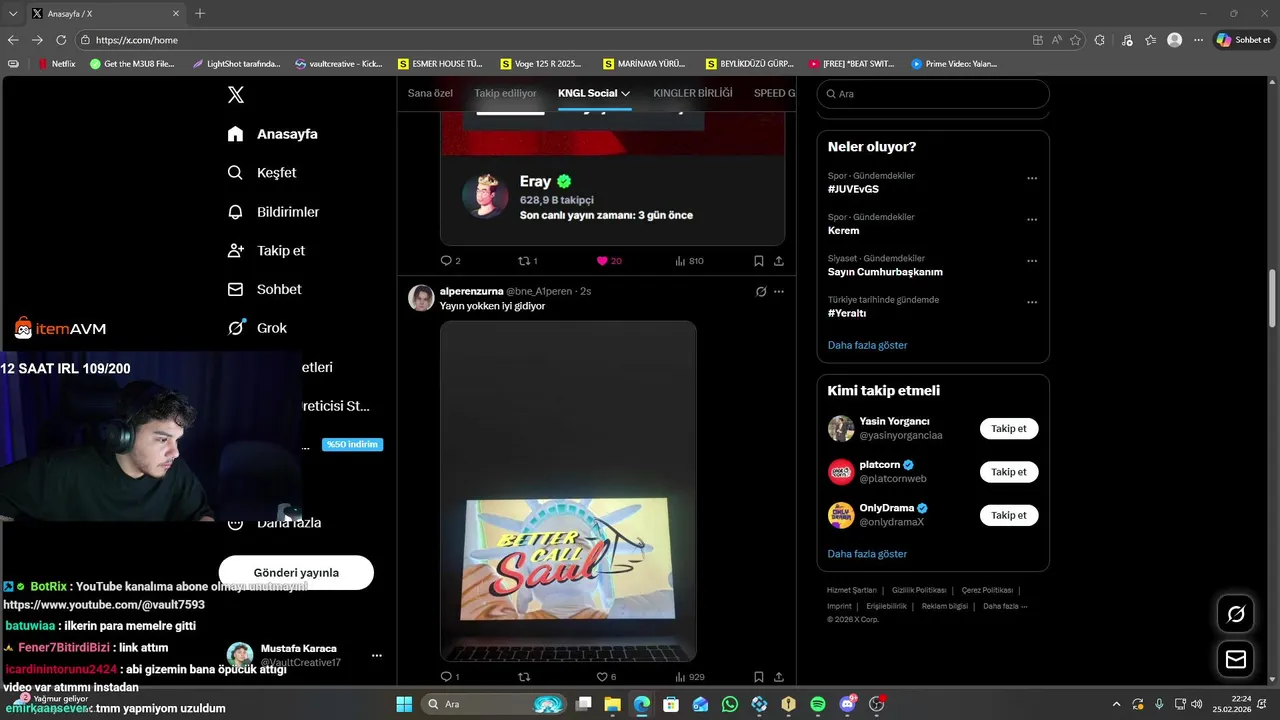This screenshot has width=1280, height=720.
Task: Open Windows Start menu
Action: (x=404, y=704)
